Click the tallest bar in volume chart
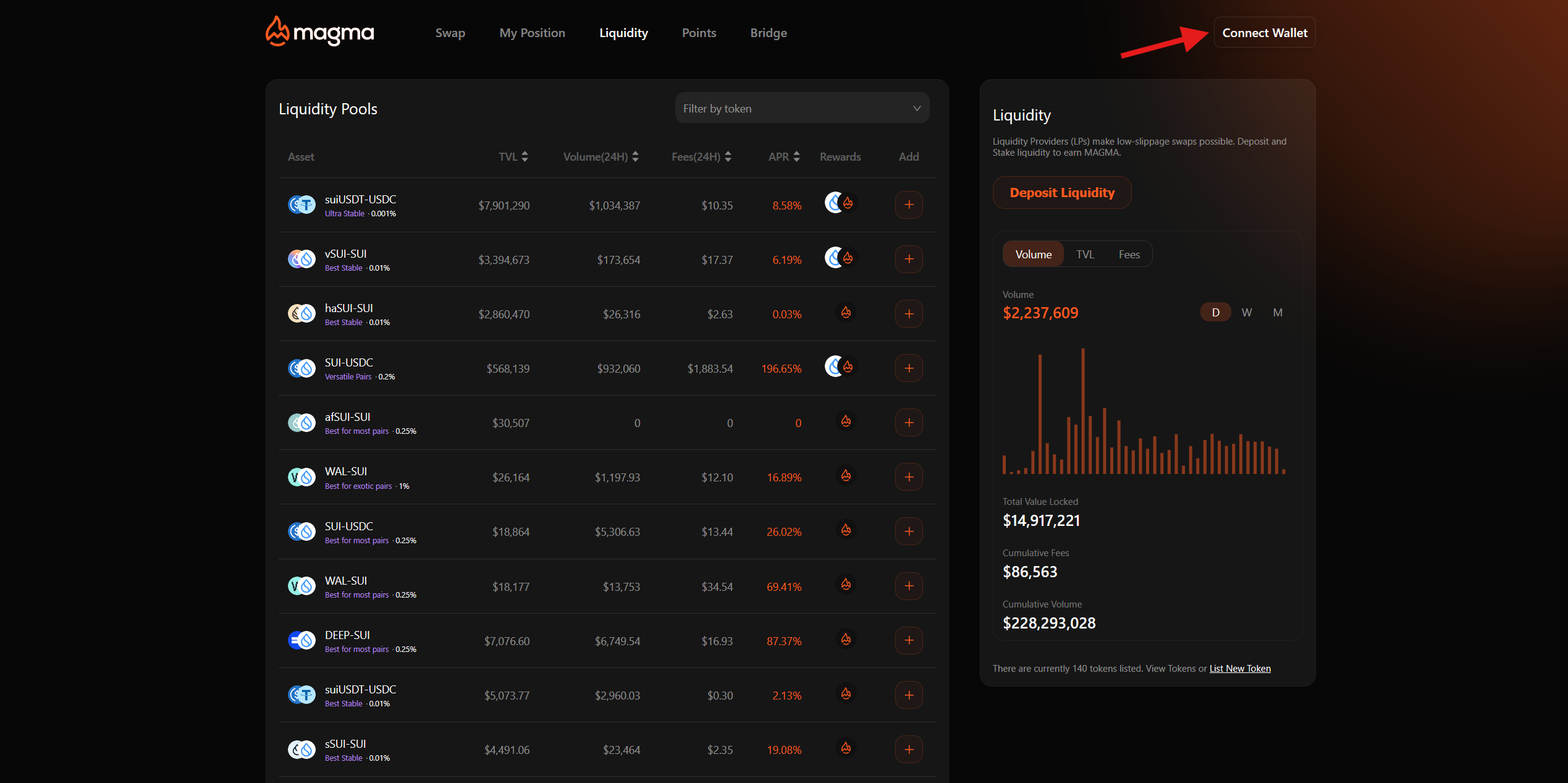Viewport: 1568px width, 783px height. (1083, 411)
